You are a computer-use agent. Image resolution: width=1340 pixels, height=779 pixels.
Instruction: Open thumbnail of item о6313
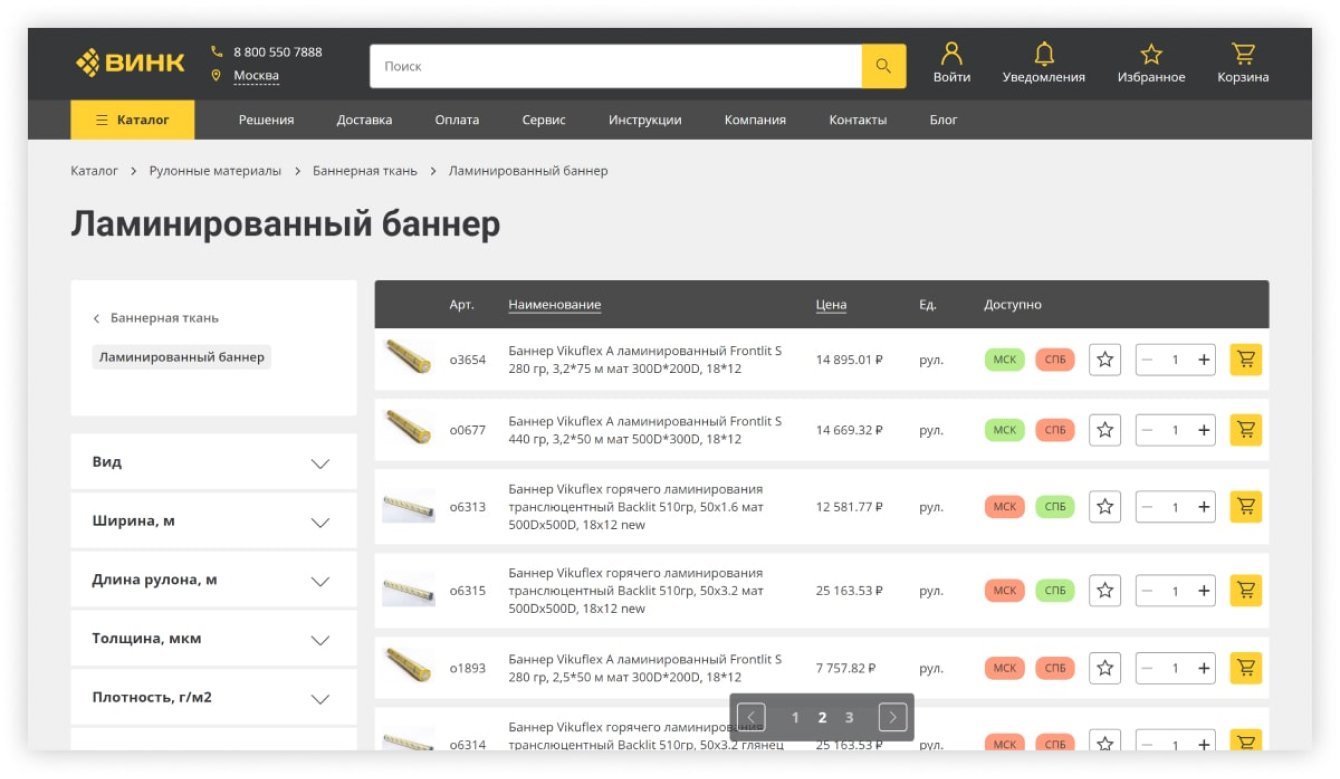[409, 507]
